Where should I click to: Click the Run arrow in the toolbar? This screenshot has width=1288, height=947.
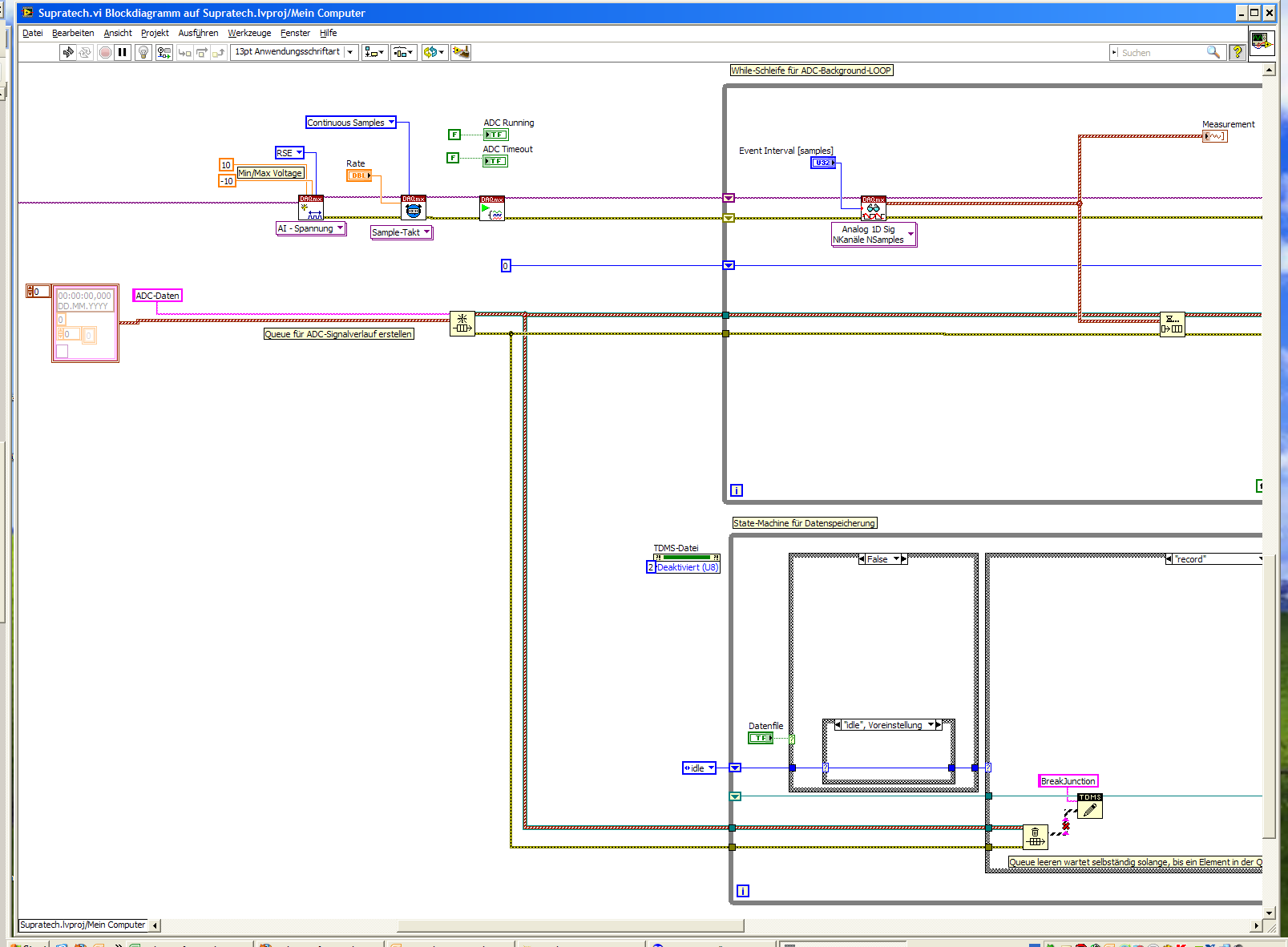(67, 52)
